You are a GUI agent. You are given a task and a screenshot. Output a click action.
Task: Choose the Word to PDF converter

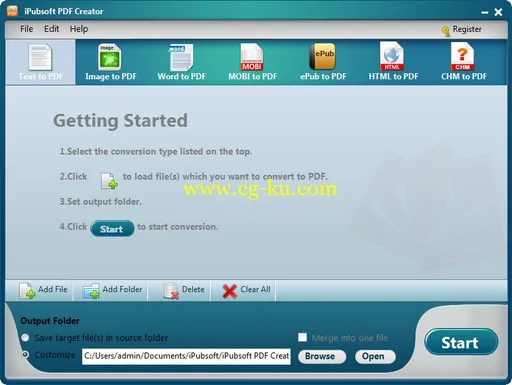coord(181,62)
